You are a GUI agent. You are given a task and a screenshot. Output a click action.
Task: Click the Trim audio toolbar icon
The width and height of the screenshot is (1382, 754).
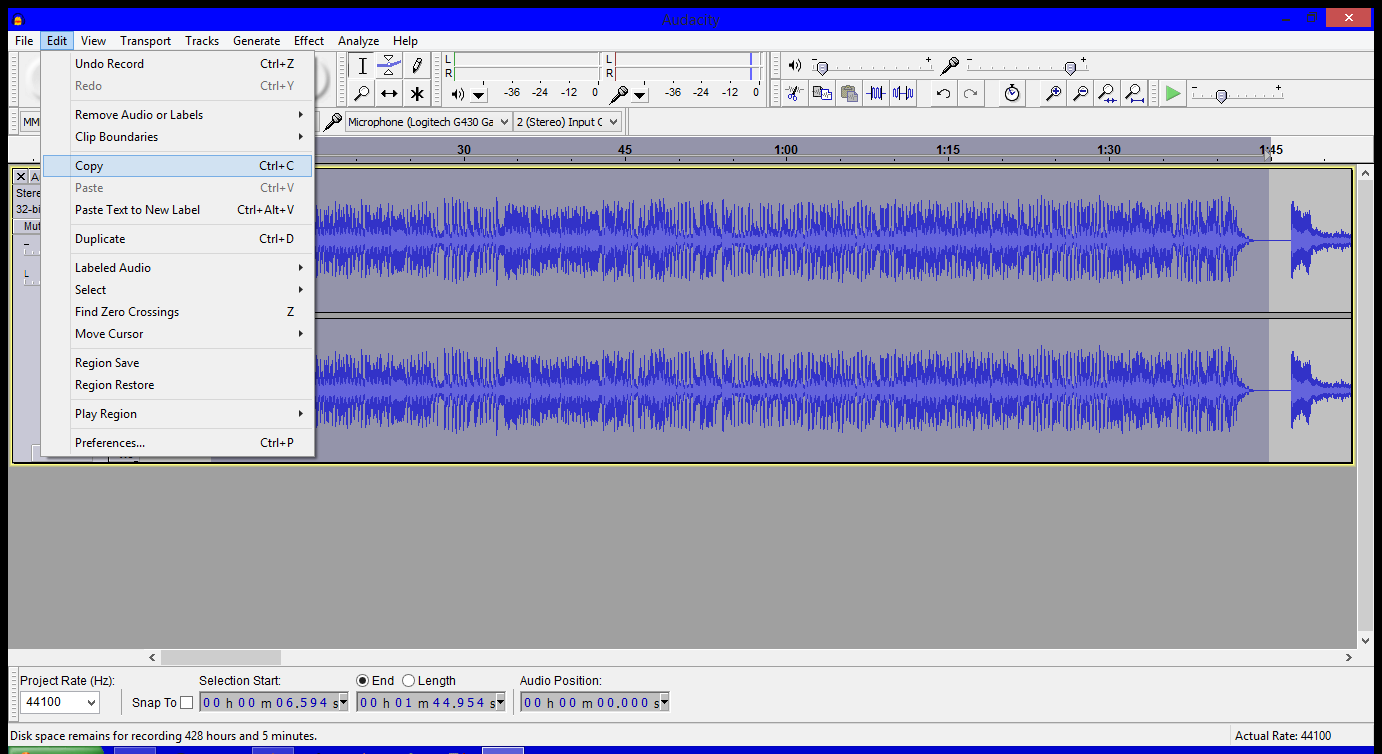[x=876, y=93]
